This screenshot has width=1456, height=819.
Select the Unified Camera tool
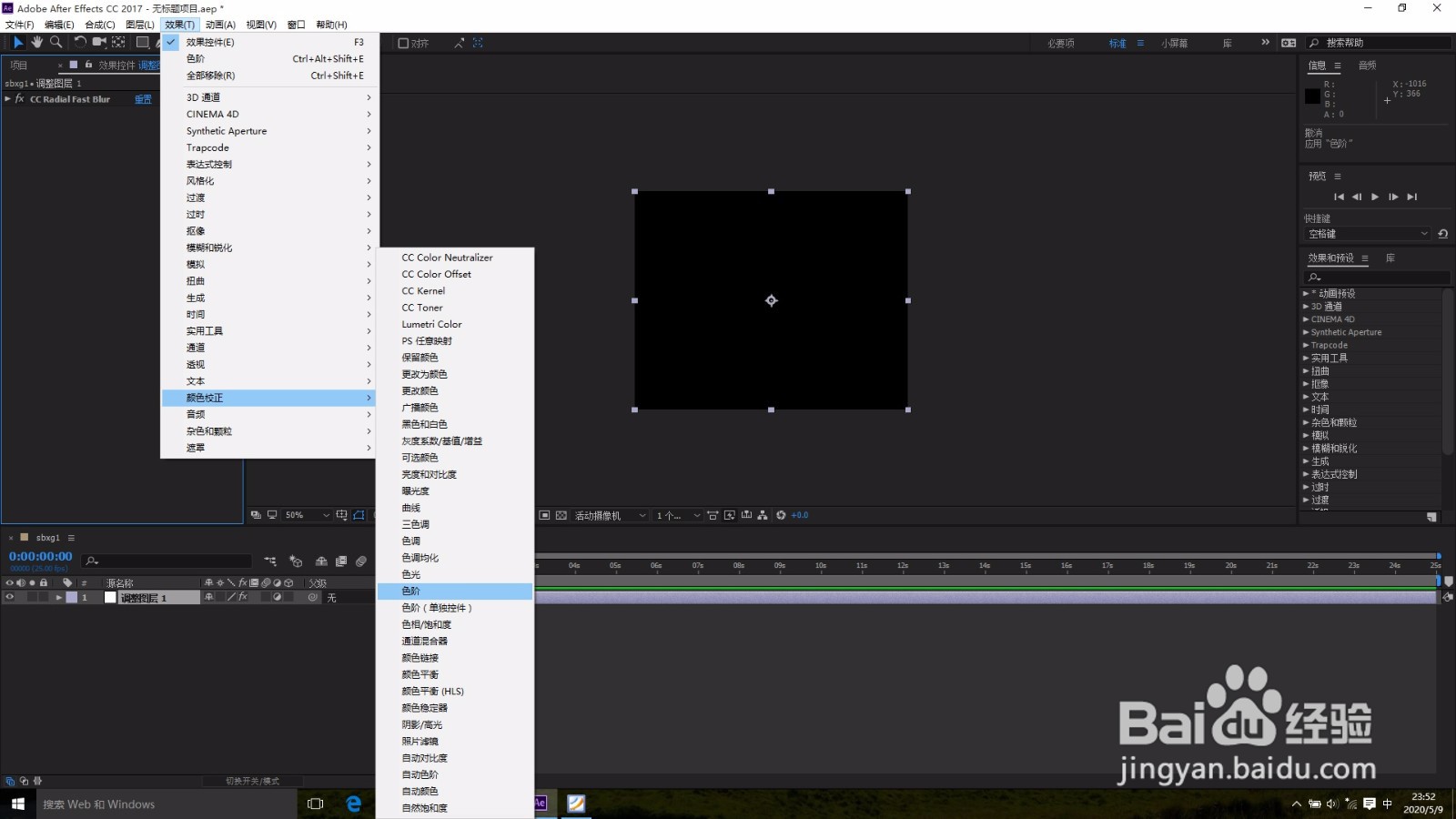(99, 42)
